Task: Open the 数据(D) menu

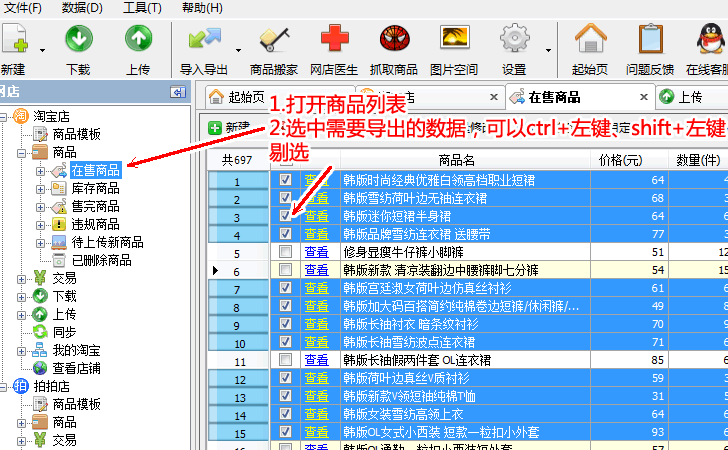Action: [82, 8]
